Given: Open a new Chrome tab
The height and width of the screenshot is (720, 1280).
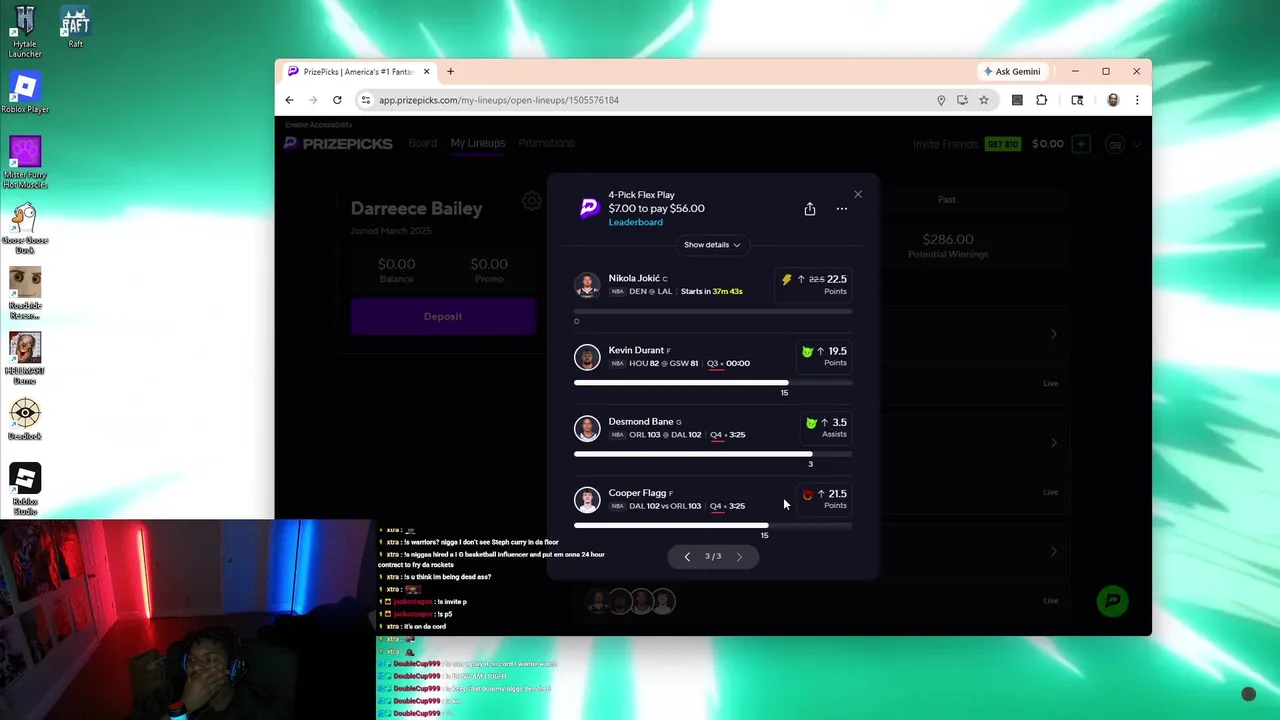Looking at the screenshot, I should 450,72.
